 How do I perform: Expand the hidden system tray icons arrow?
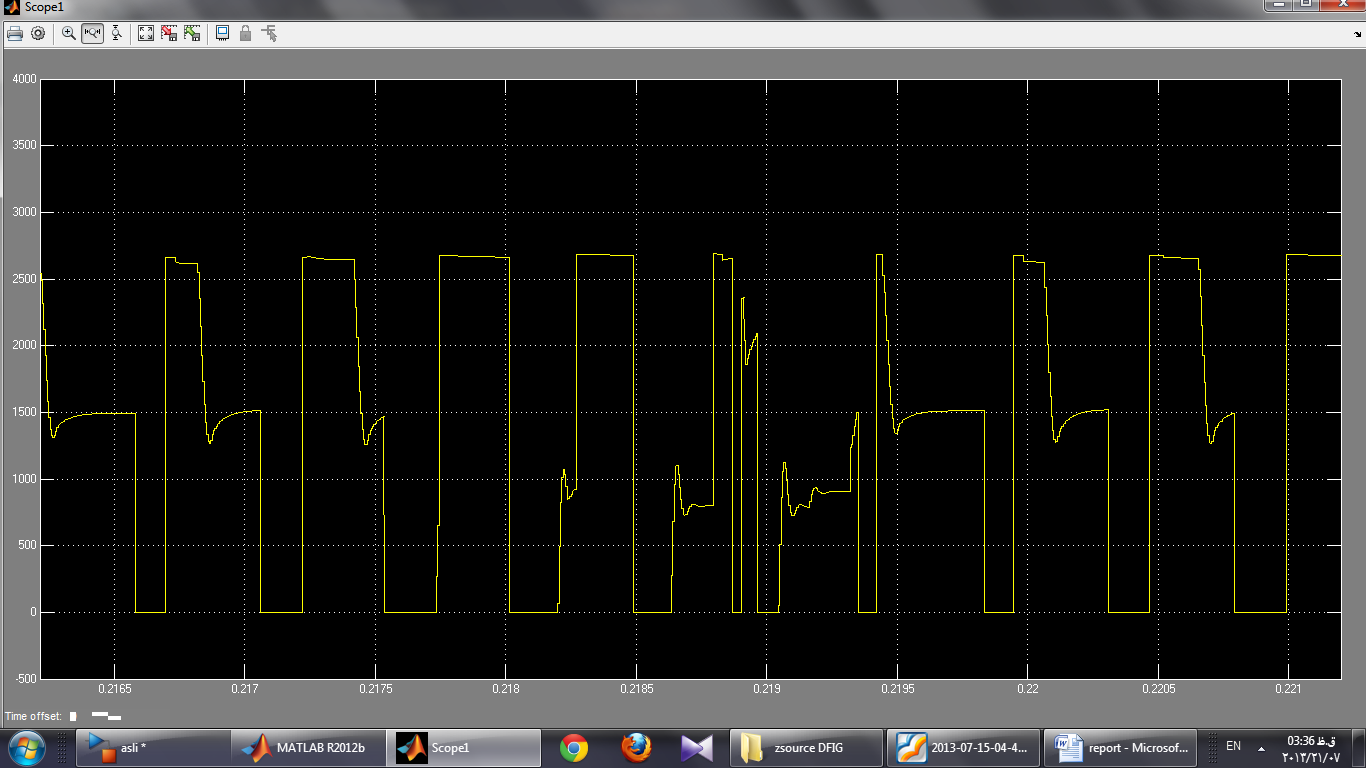[1265, 746]
